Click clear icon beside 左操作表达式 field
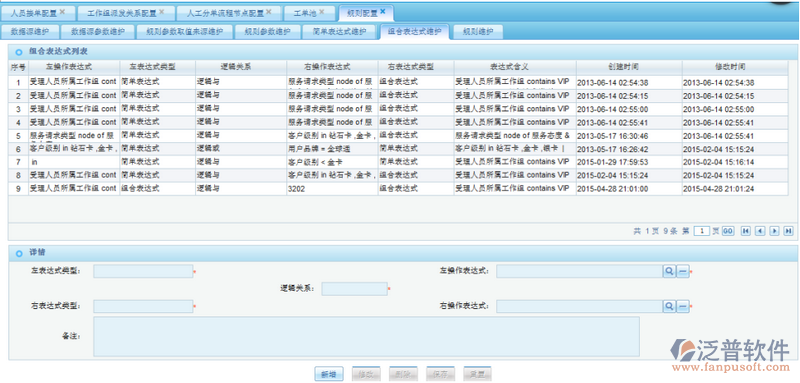Image resolution: width=800 pixels, height=383 pixels. coord(683,271)
